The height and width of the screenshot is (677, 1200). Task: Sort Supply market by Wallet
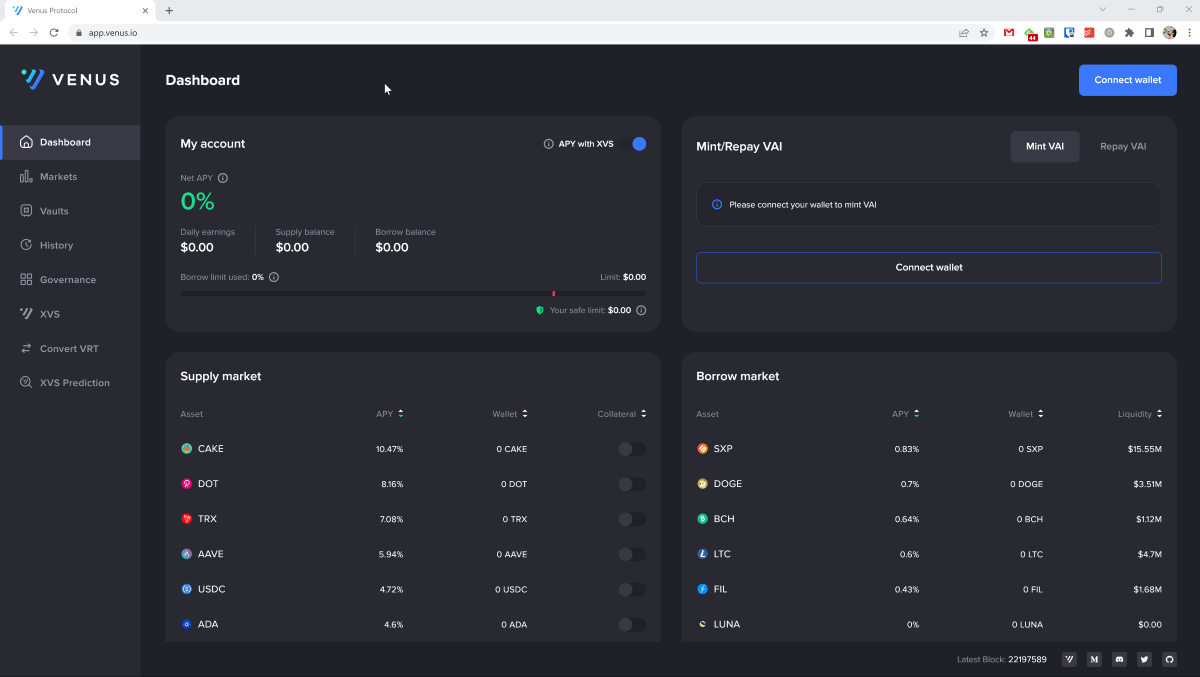pos(510,414)
